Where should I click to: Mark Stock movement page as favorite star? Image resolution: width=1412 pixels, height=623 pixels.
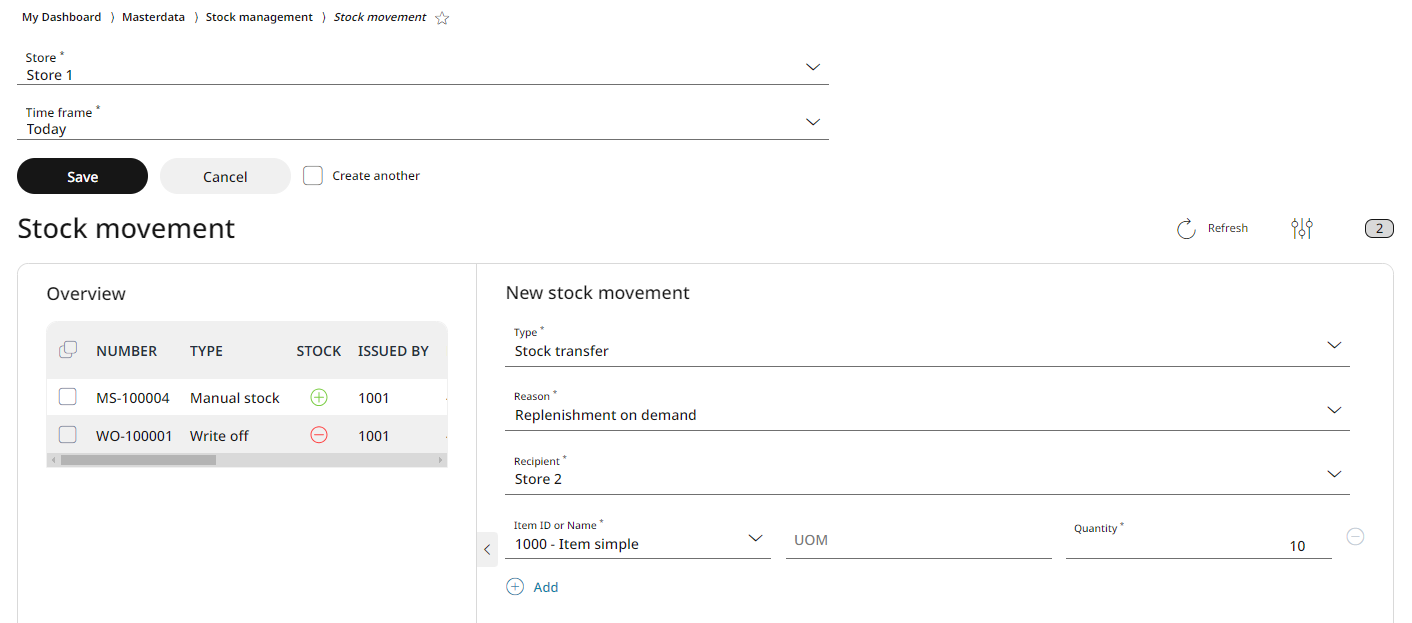[442, 18]
